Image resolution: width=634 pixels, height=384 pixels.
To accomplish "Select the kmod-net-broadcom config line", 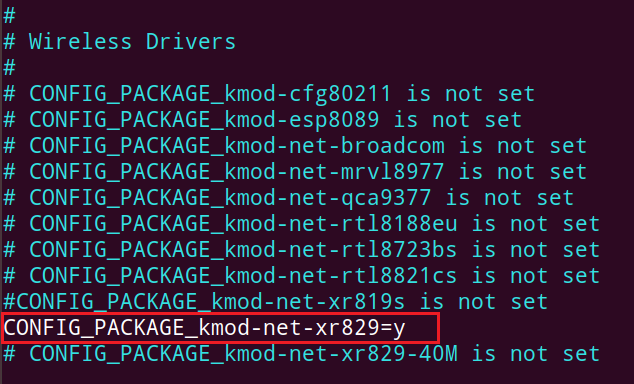I will point(295,146).
